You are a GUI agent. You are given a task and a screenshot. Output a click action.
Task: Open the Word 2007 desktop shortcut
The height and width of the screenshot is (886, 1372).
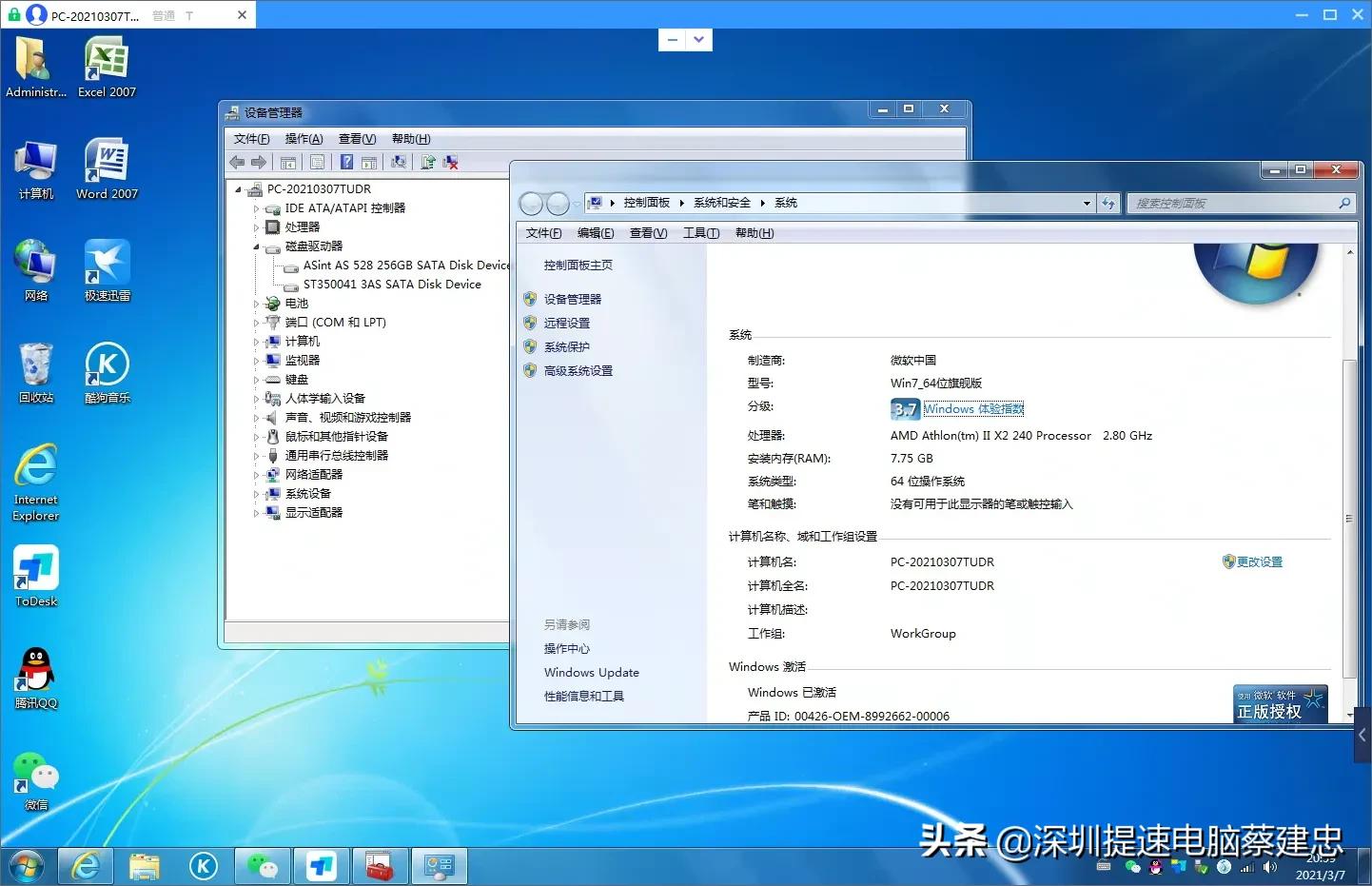point(107,168)
